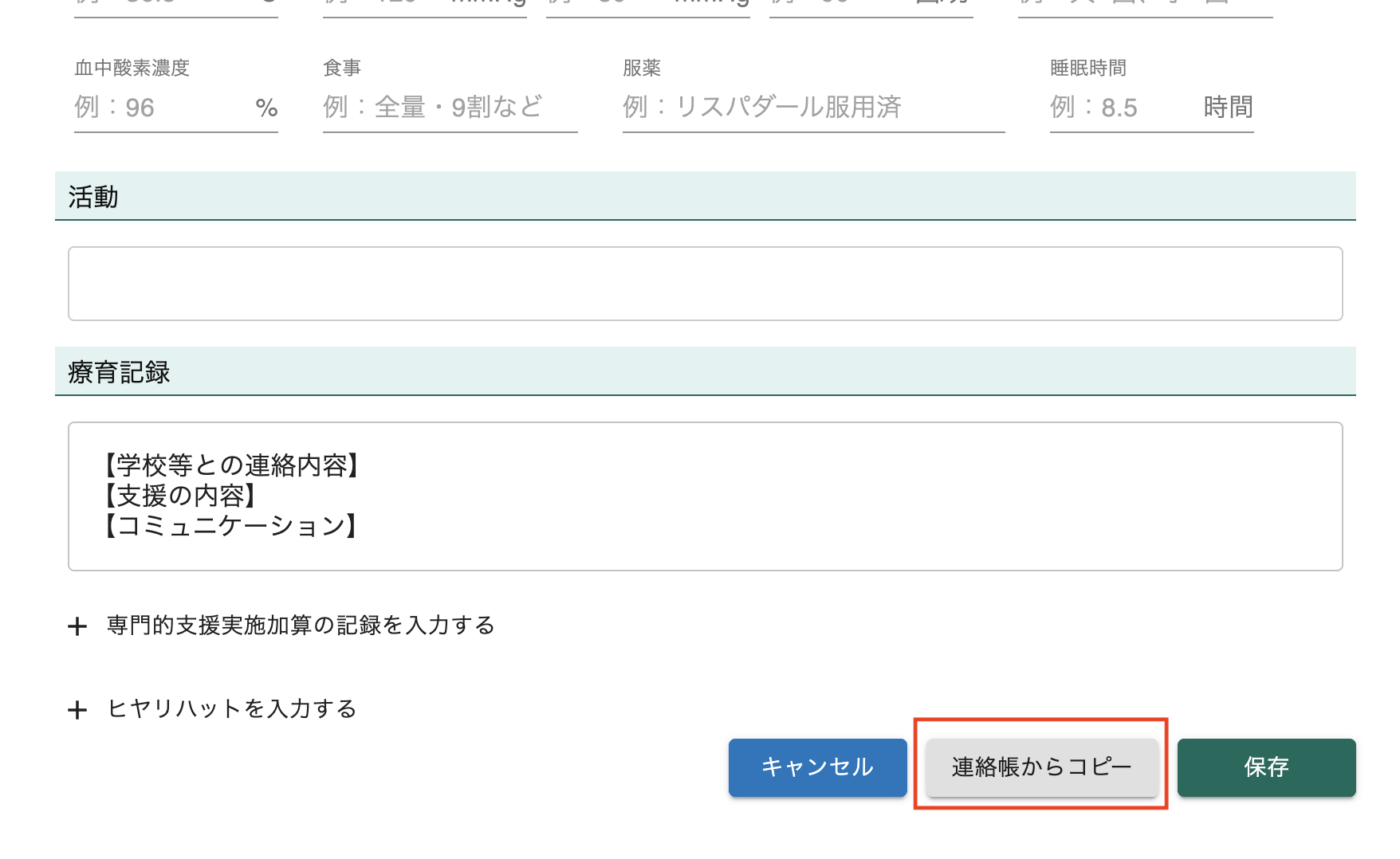Save the record with 保存 button
Image resolution: width=1400 pixels, height=859 pixels.
tap(1265, 767)
